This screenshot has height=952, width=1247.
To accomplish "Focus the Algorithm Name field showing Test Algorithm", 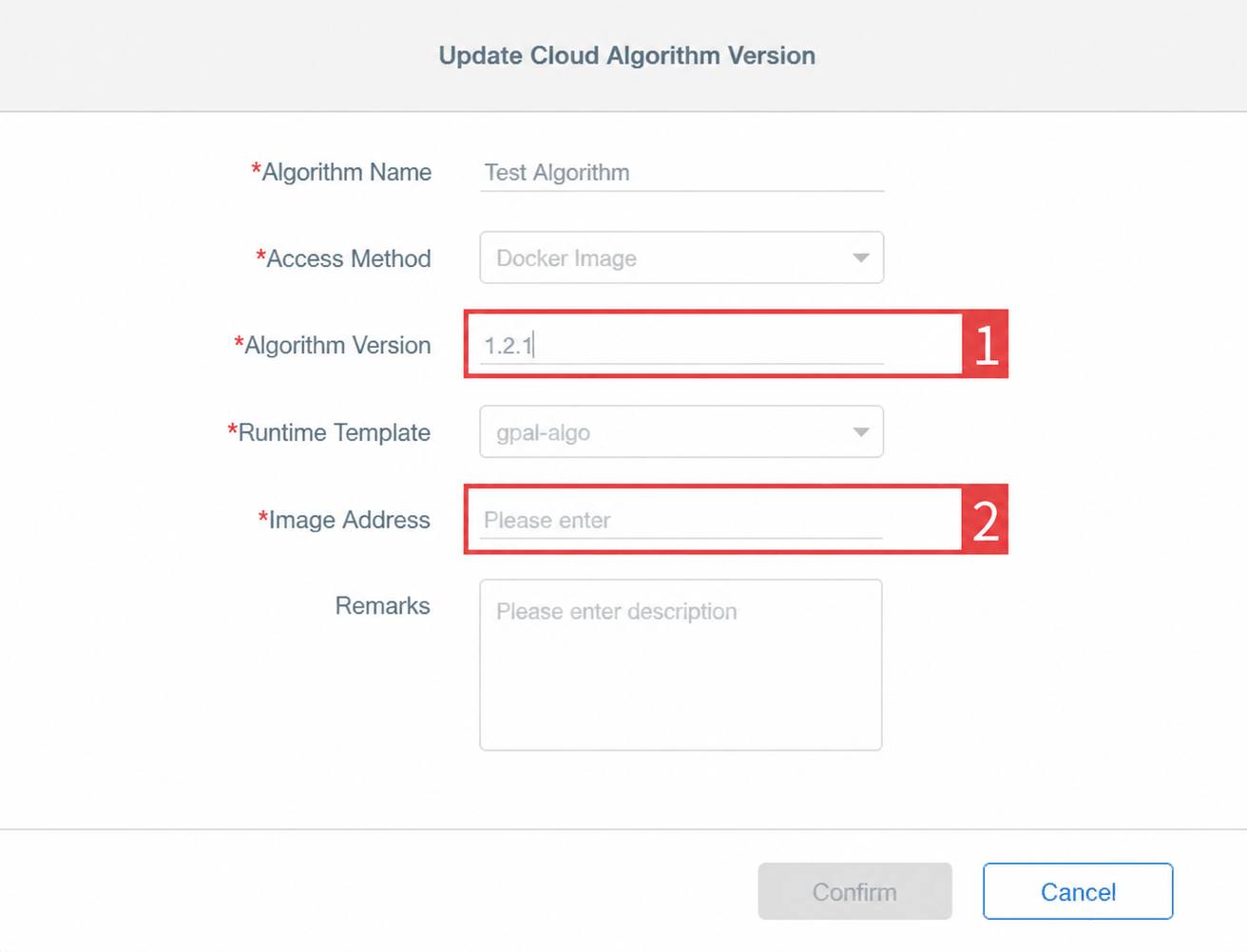I will (x=681, y=173).
